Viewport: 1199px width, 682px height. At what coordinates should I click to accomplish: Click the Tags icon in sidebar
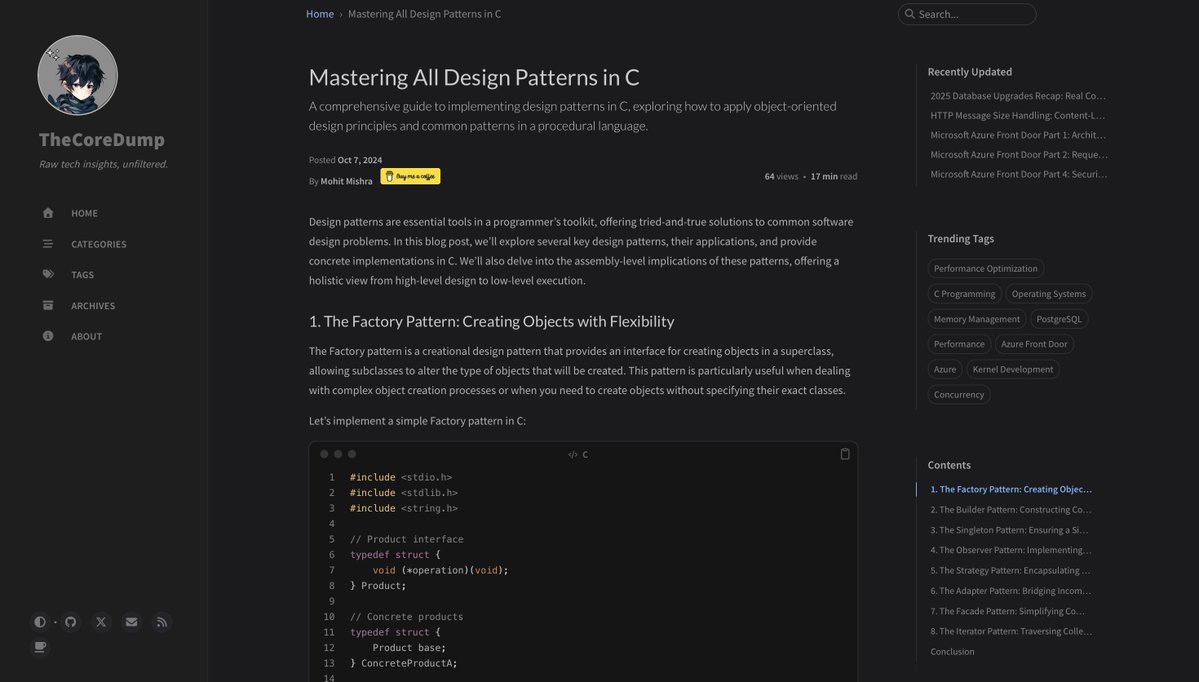pos(48,274)
